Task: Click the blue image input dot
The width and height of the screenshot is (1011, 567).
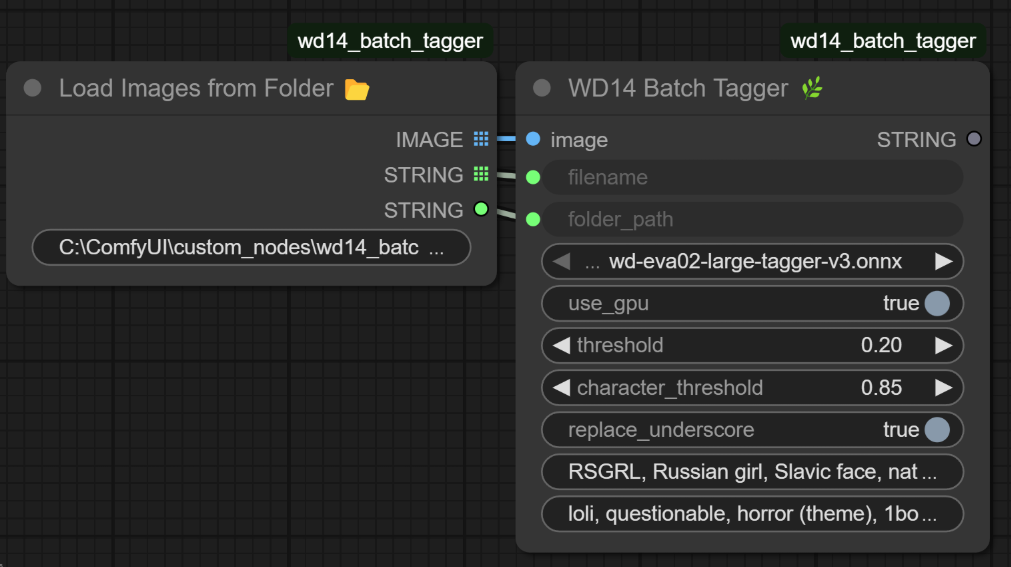Action: [533, 139]
